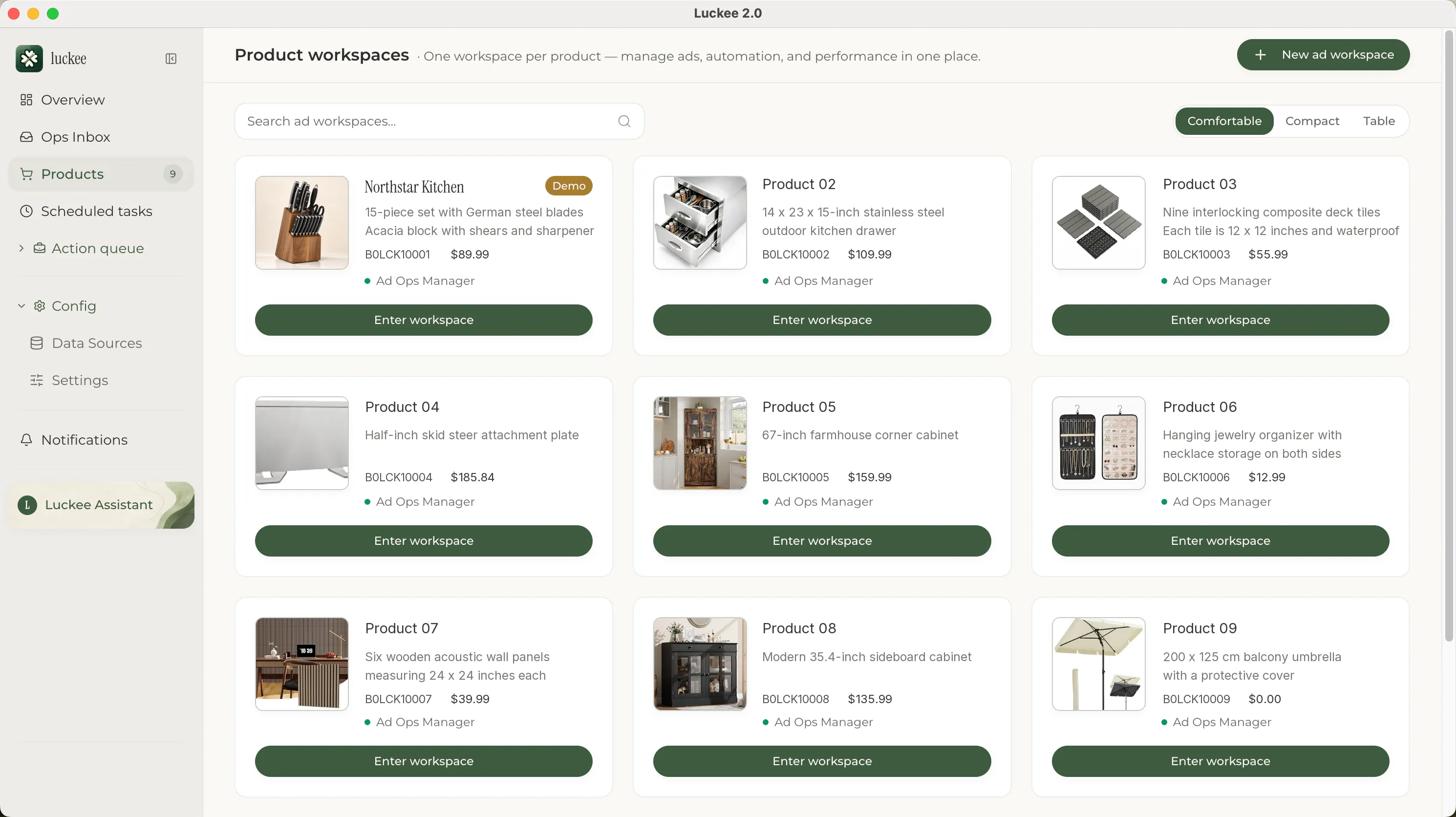Click the Product 04 title
The width and height of the screenshot is (1456, 817).
point(402,407)
